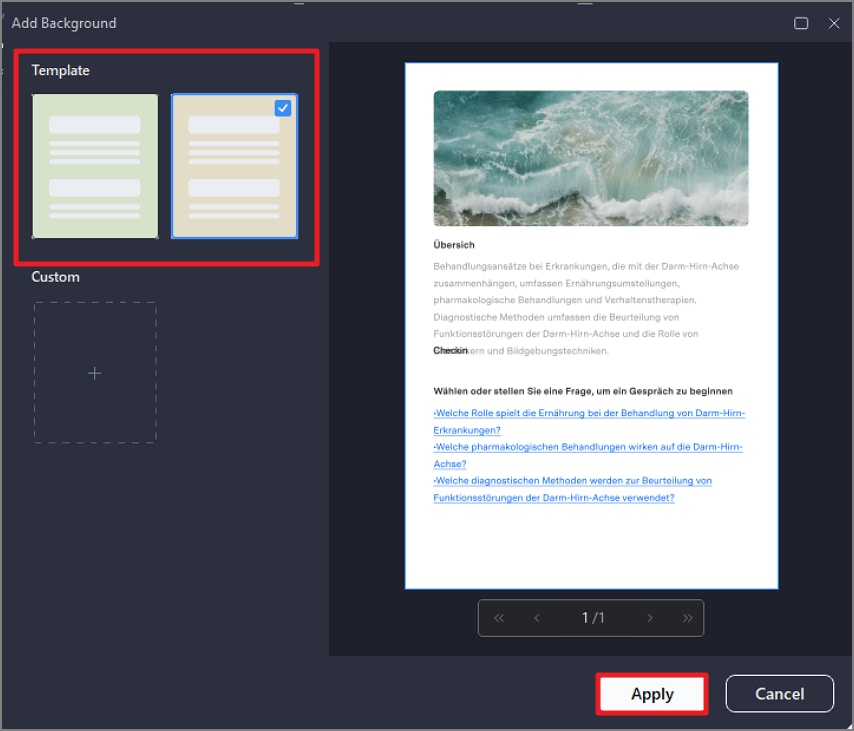
Task: Open link about diagnostischen Methoden
Action: (x=572, y=489)
